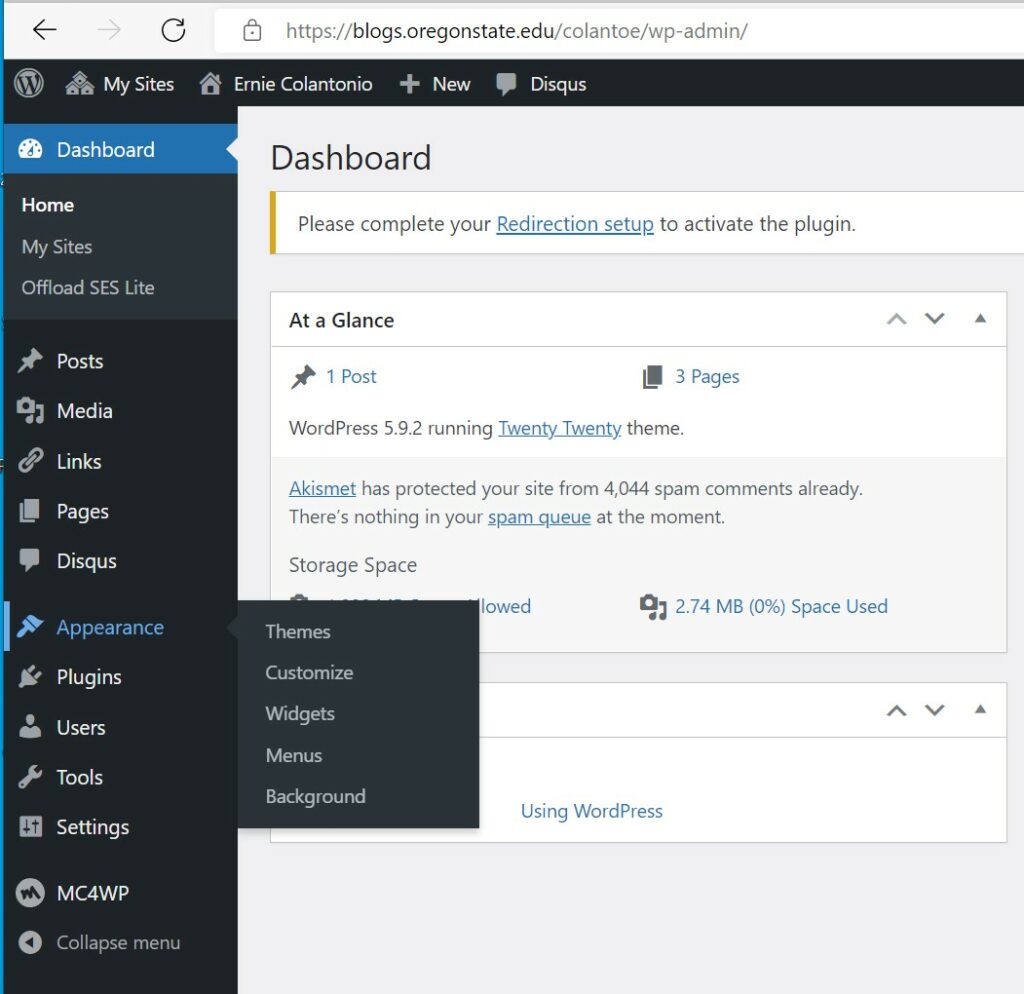Click the Pages icon in sidebar
Screen dimensions: 1024x994
(x=29, y=511)
